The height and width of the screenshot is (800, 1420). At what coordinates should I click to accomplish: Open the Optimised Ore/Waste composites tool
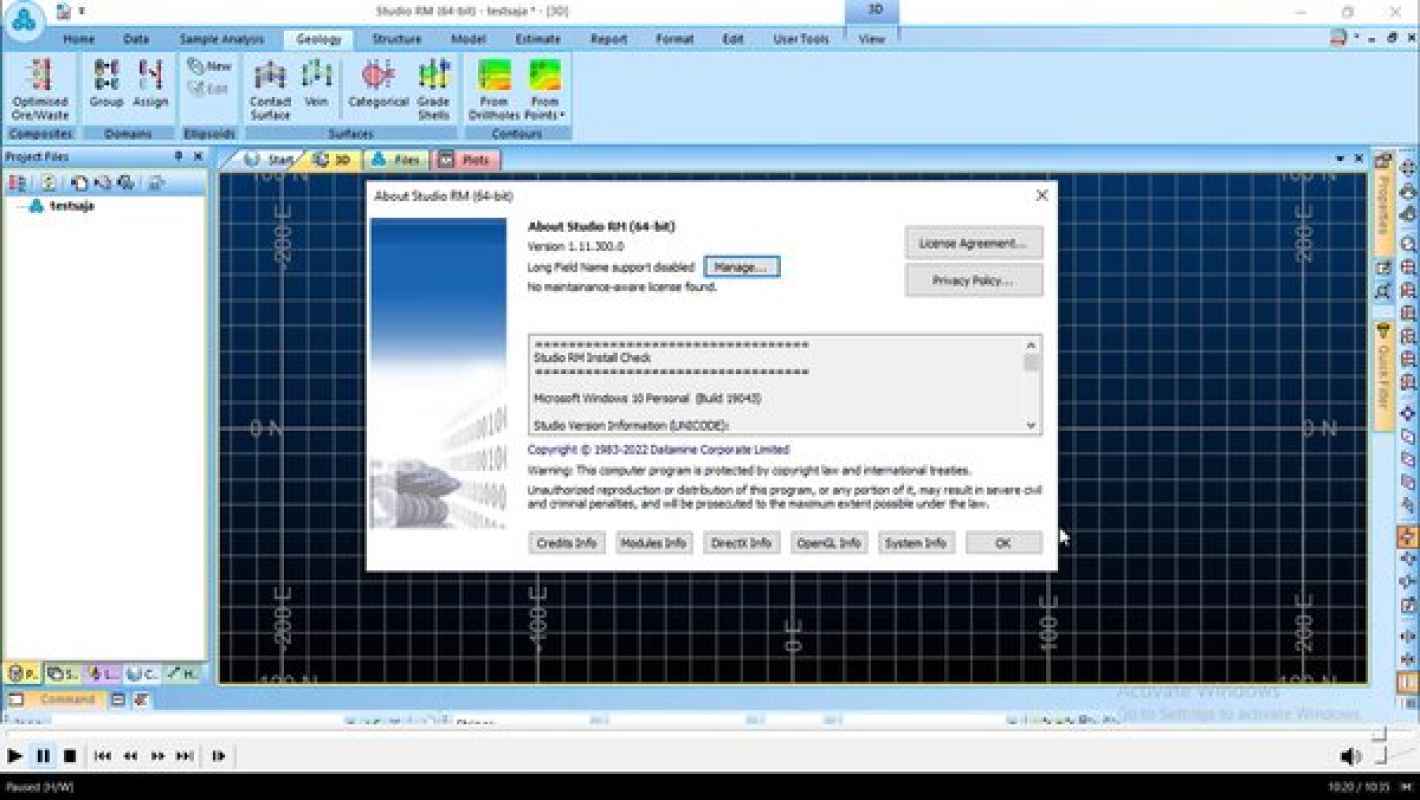(x=40, y=89)
